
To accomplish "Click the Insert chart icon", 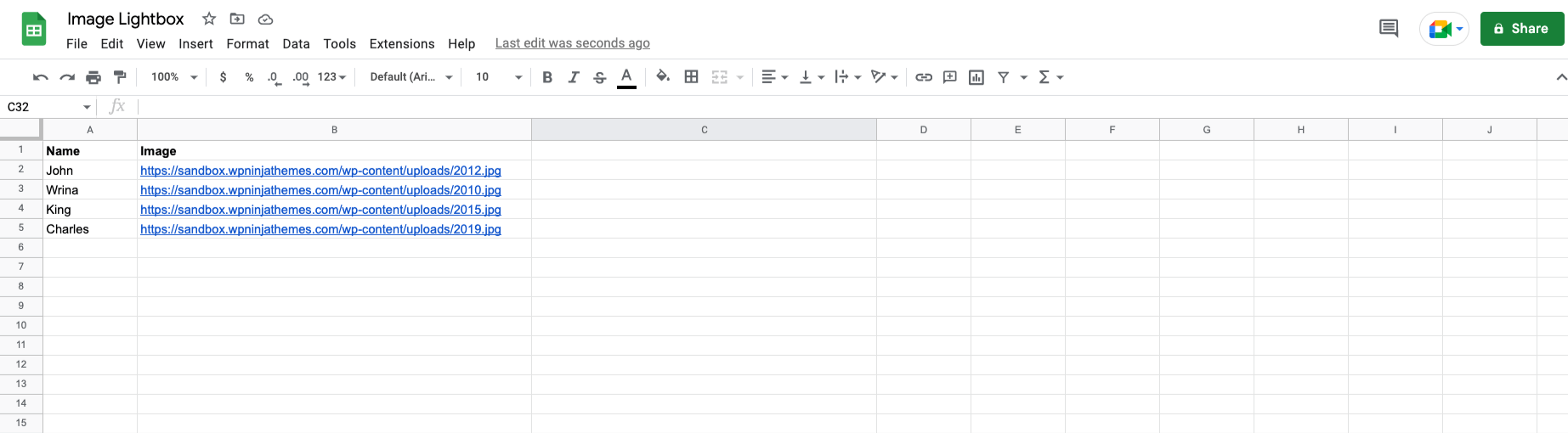I will coord(976,77).
